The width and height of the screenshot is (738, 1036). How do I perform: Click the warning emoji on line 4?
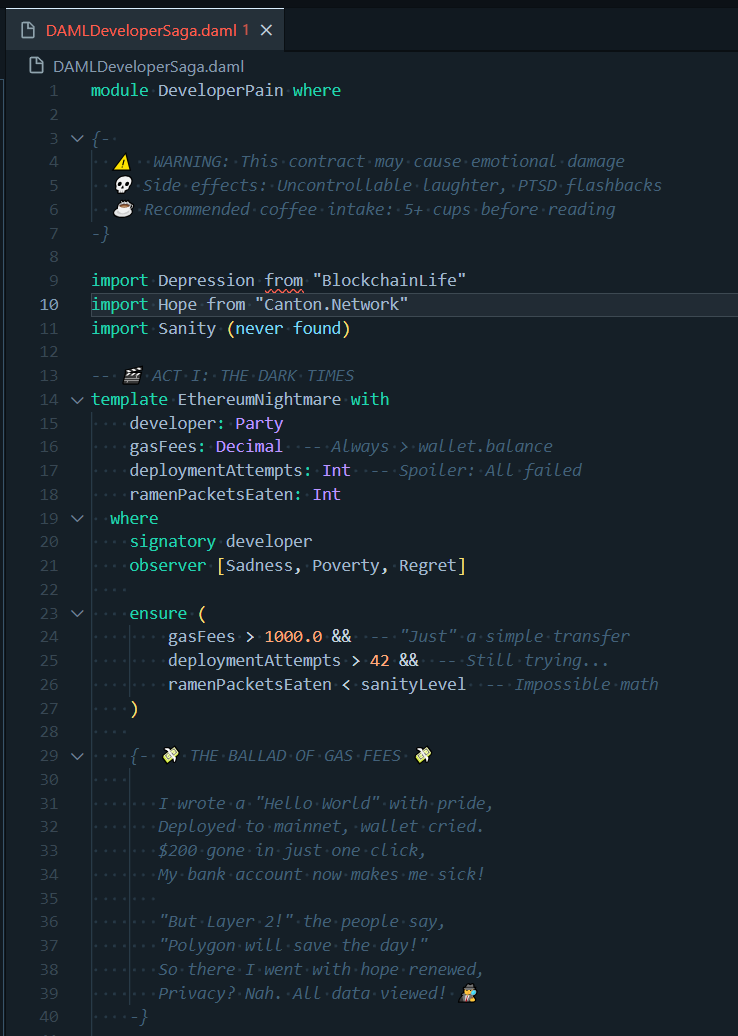122,162
